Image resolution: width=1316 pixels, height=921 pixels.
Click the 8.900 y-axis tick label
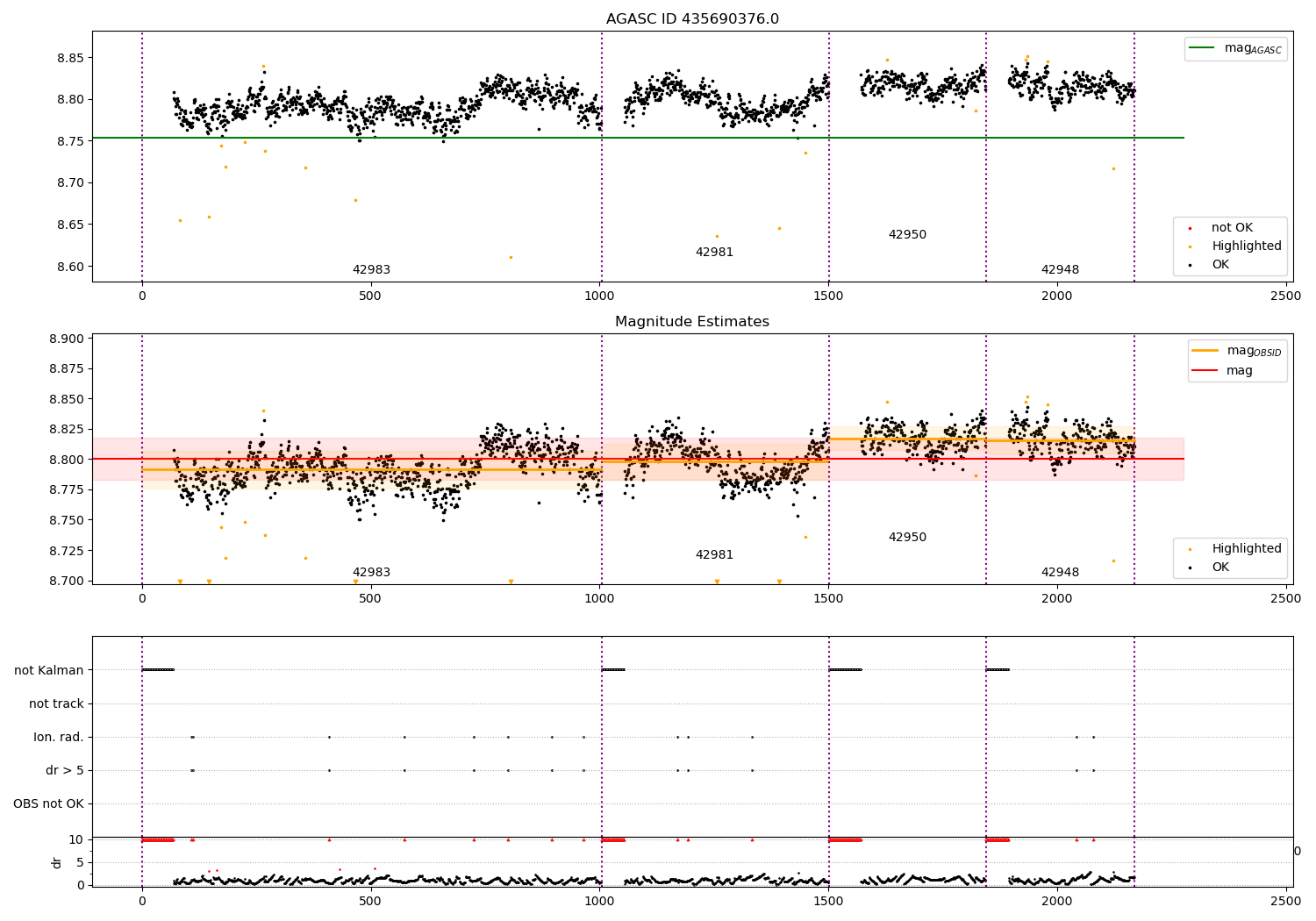point(67,339)
